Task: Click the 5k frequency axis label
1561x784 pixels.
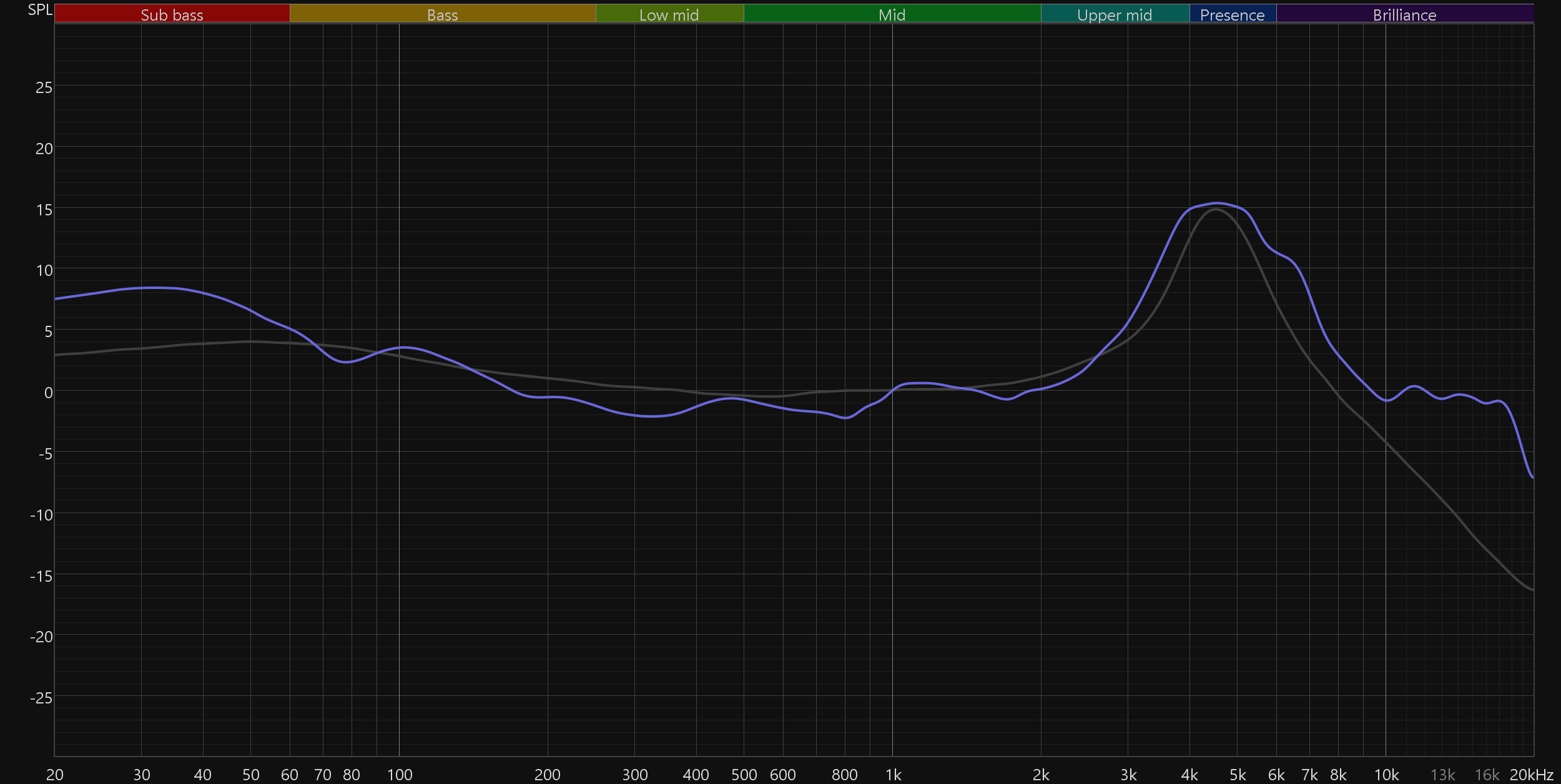Action: click(1238, 775)
